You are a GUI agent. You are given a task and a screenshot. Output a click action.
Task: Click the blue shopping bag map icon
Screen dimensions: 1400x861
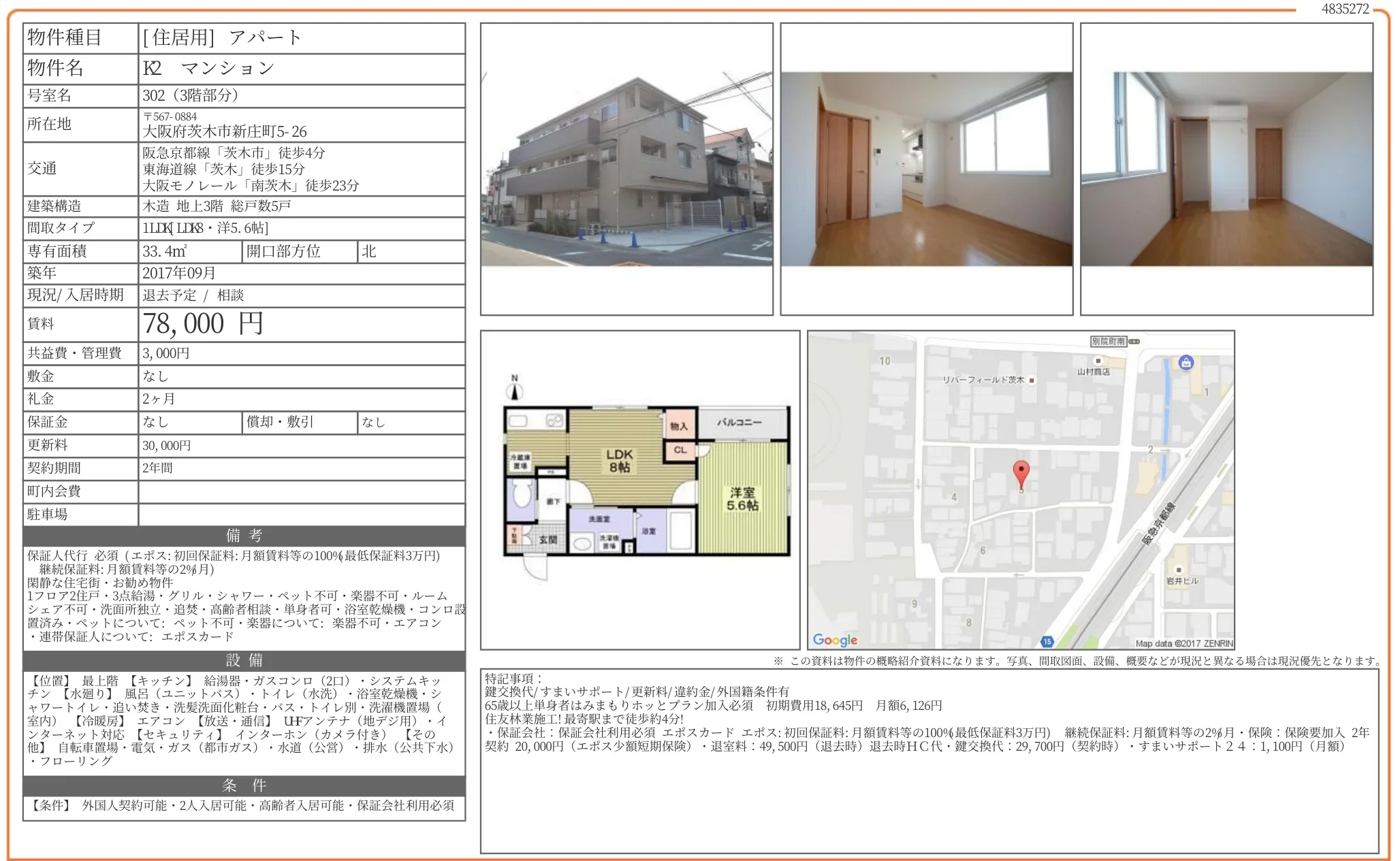tap(1186, 363)
